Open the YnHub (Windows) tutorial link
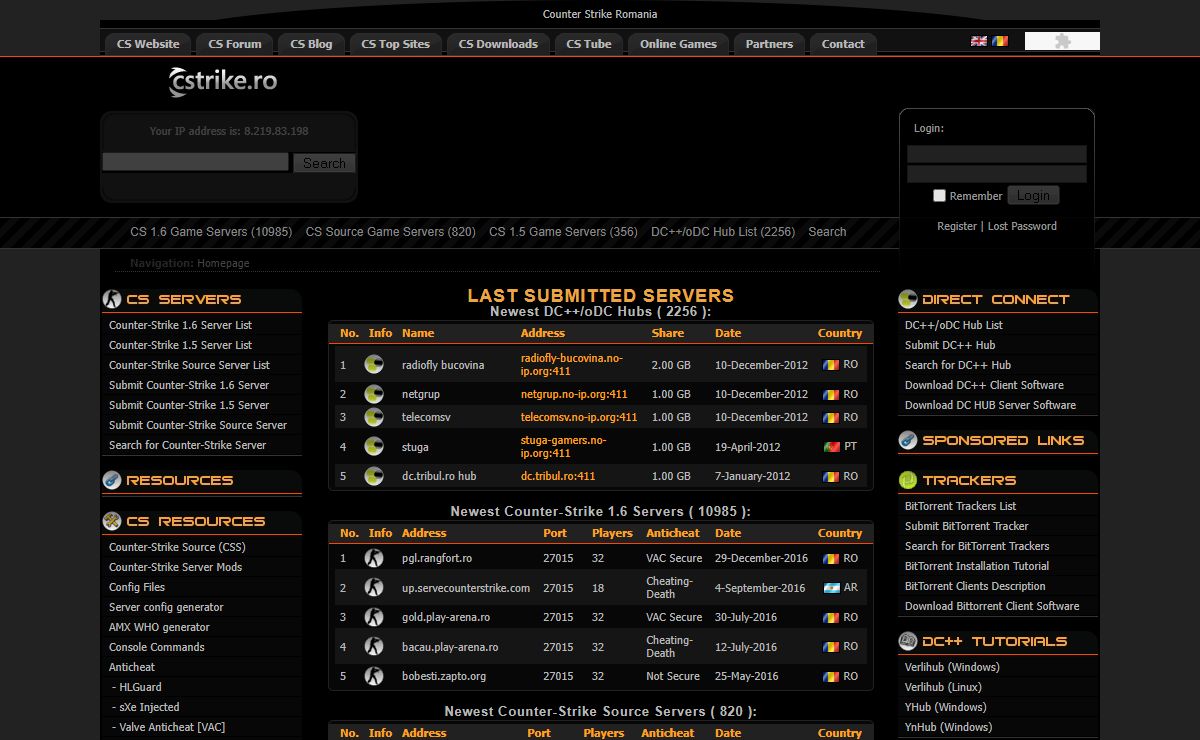The image size is (1200, 740). 948,727
